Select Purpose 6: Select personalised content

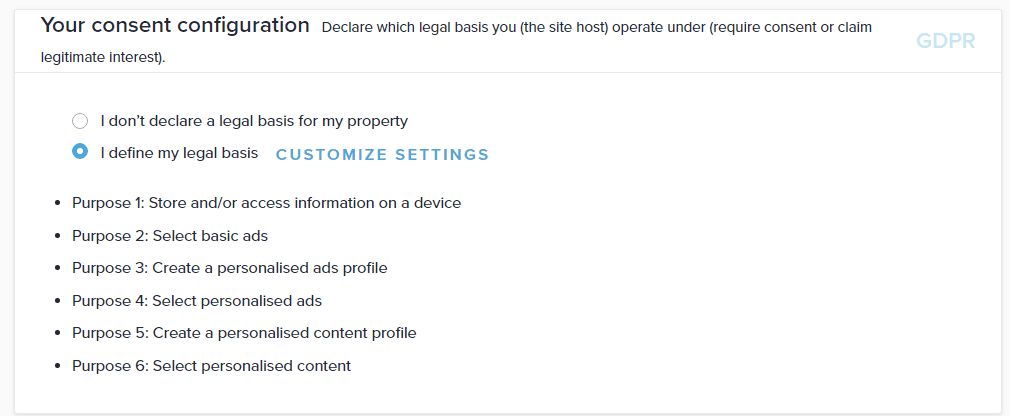click(x=211, y=366)
